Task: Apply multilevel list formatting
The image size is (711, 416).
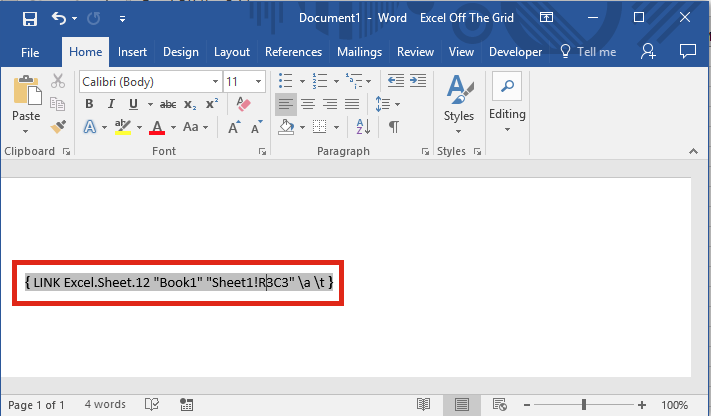Action: pos(354,81)
